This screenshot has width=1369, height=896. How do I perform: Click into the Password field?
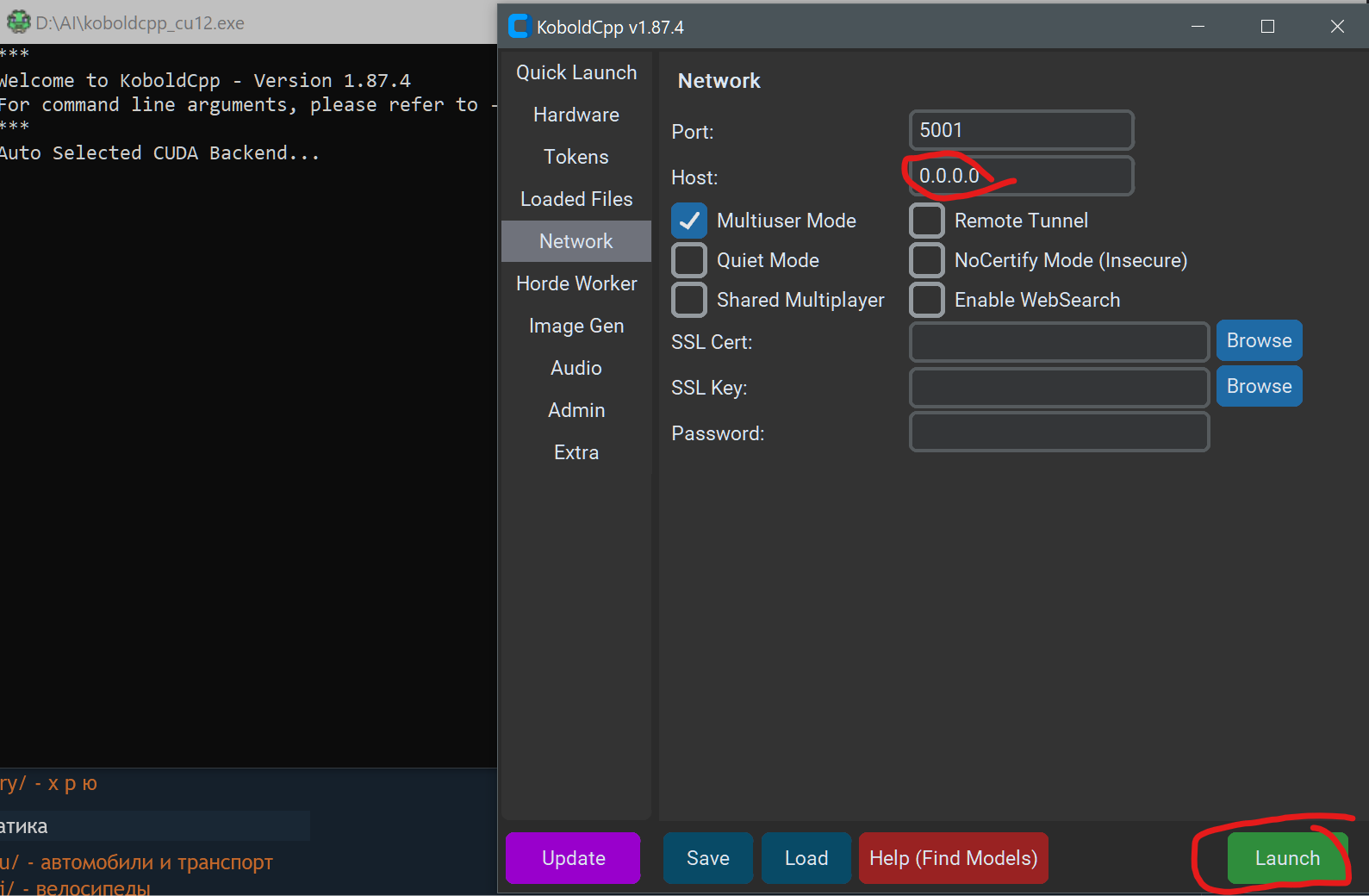(x=1059, y=432)
